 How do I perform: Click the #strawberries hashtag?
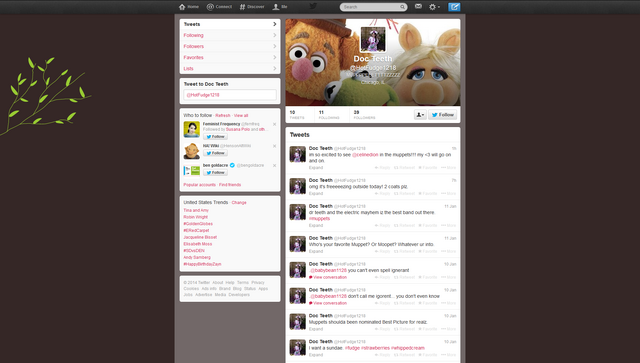(x=375, y=348)
